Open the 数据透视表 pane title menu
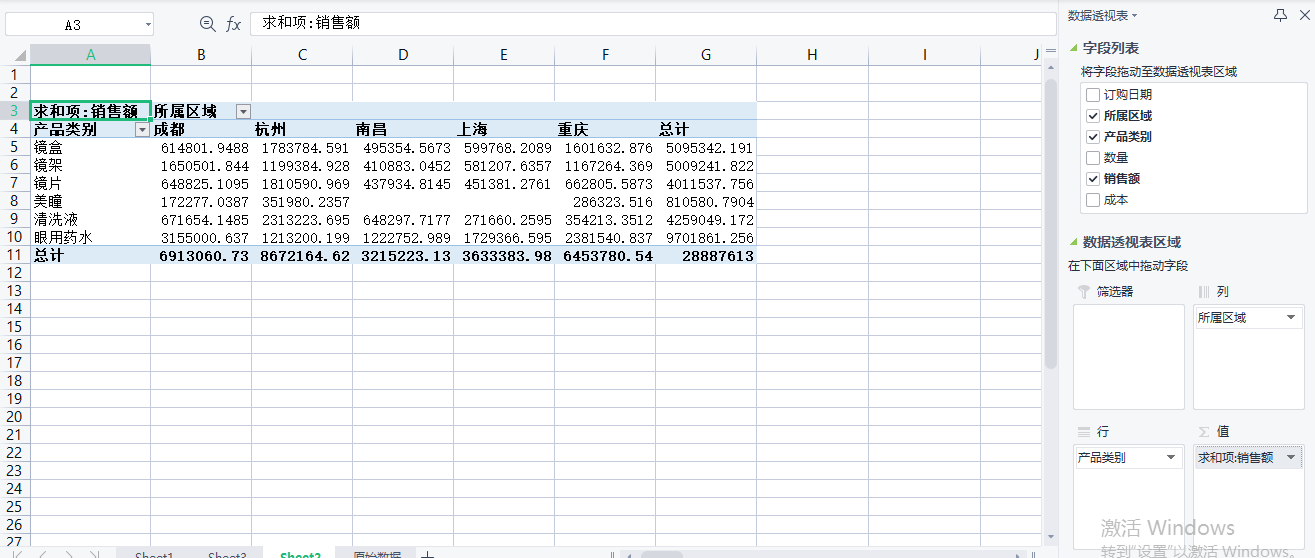The width and height of the screenshot is (1315, 558). pyautogui.click(x=1102, y=15)
